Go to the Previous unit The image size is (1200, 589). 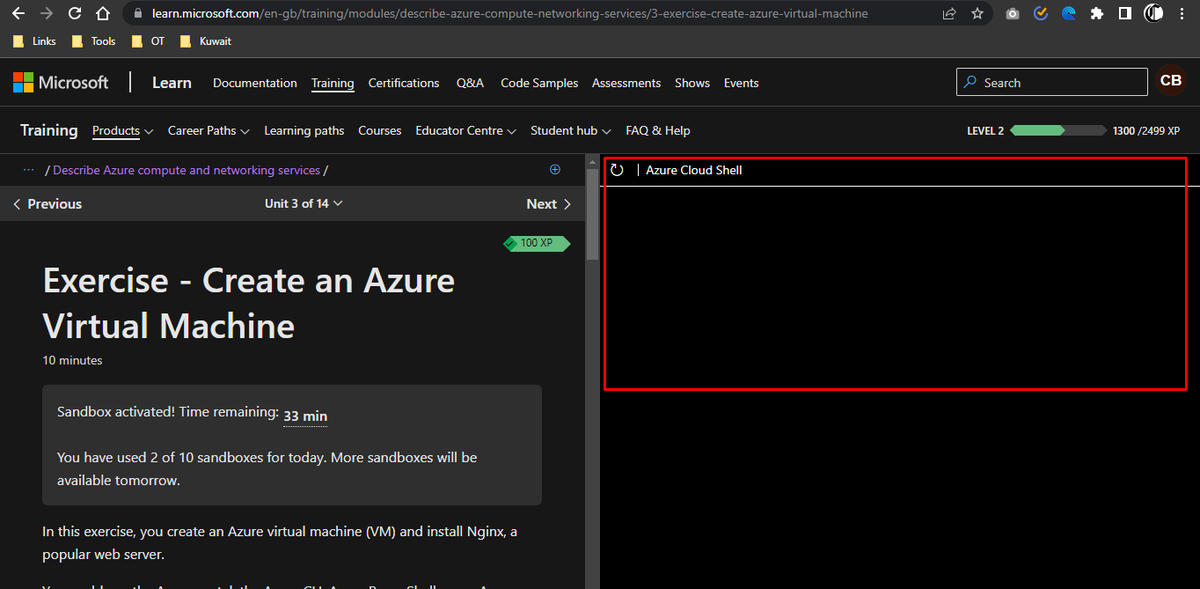coord(47,204)
